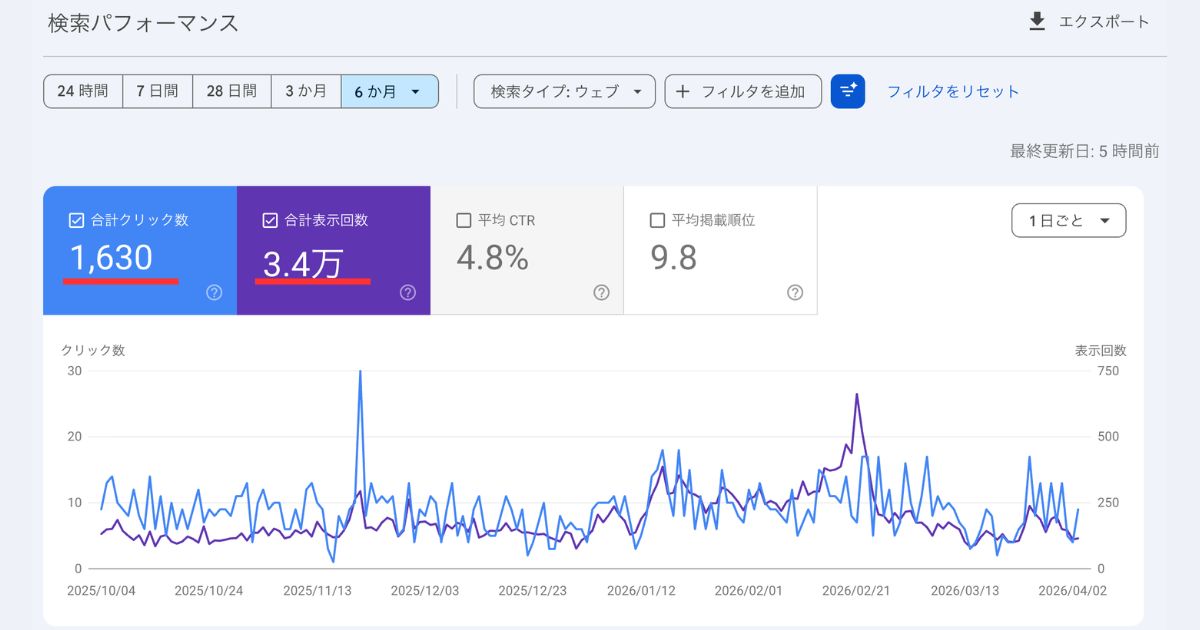The image size is (1200, 630).
Task: Click the help icon on 合計表示回数 card
Action: click(408, 293)
